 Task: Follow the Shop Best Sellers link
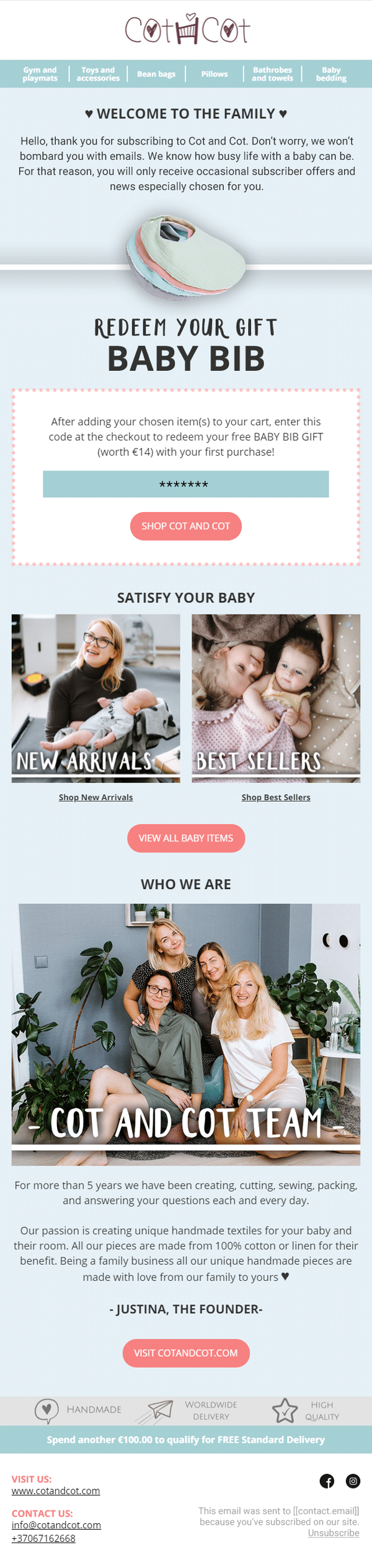(276, 797)
